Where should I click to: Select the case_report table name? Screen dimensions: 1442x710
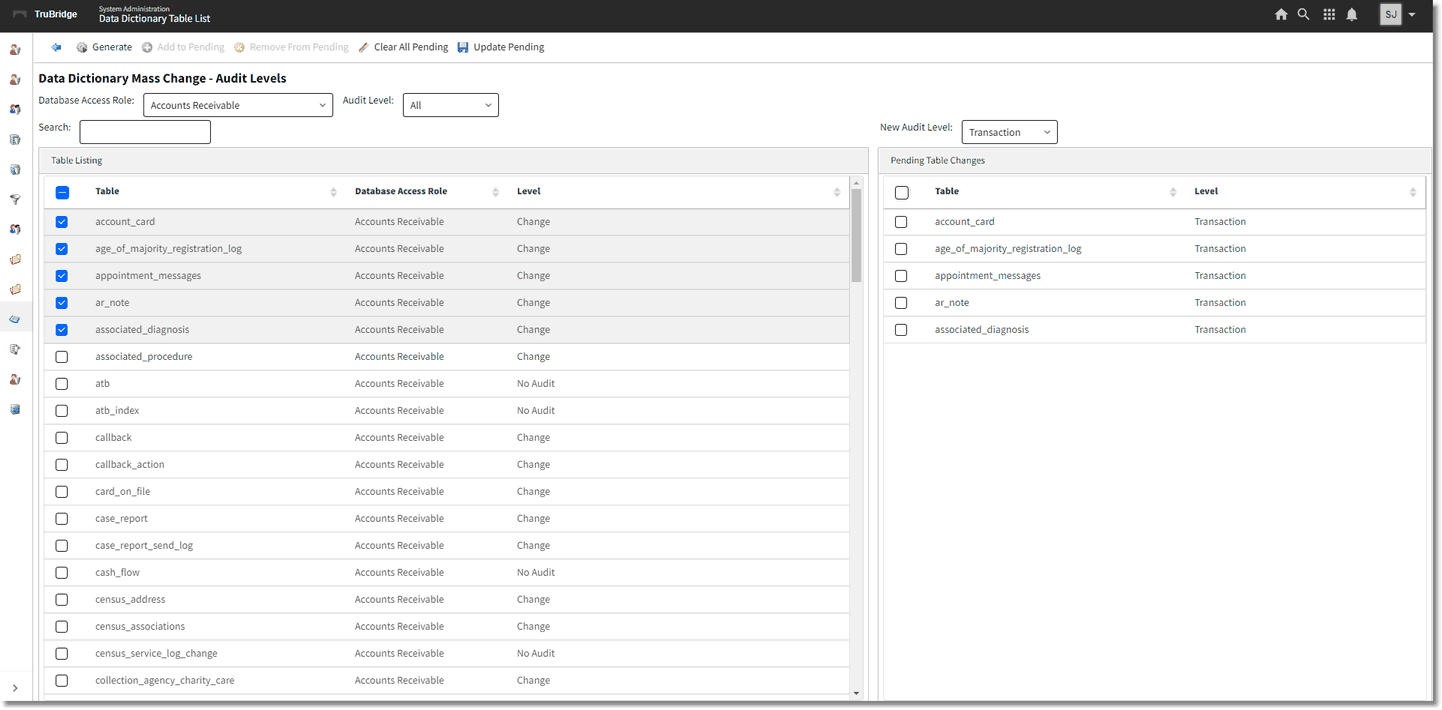click(x=121, y=519)
